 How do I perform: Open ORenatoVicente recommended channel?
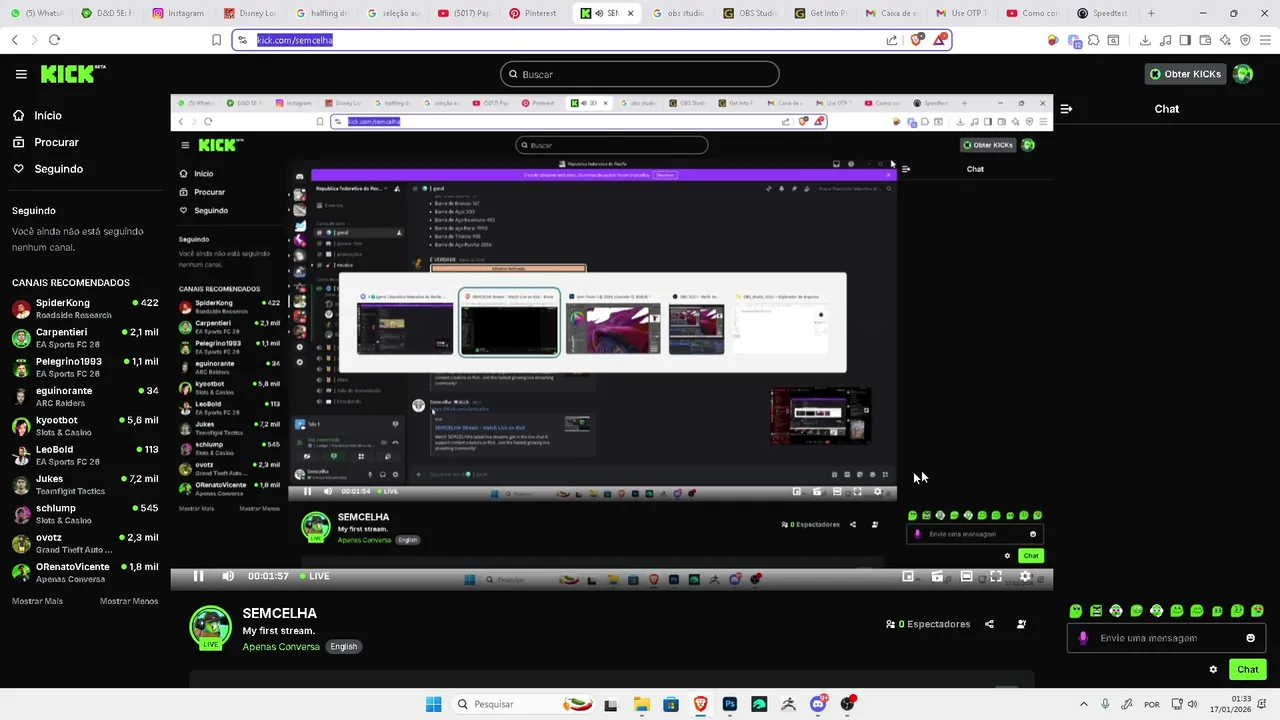tap(85, 572)
